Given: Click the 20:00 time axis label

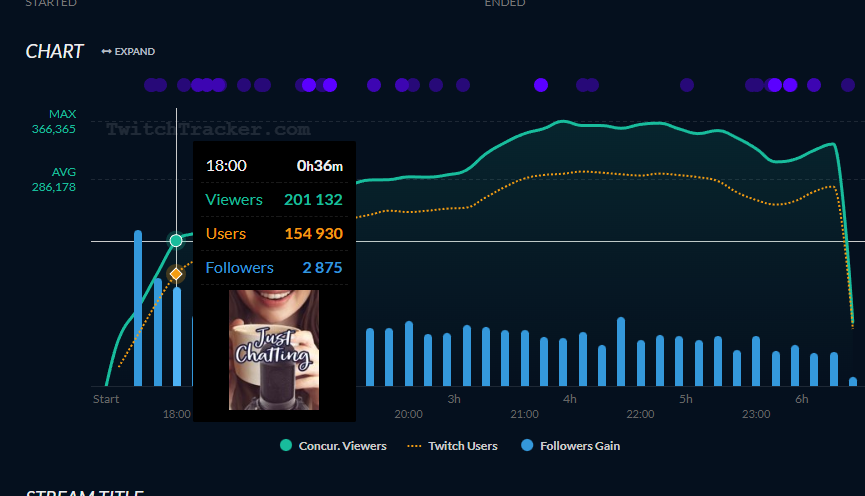Looking at the screenshot, I should [408, 414].
